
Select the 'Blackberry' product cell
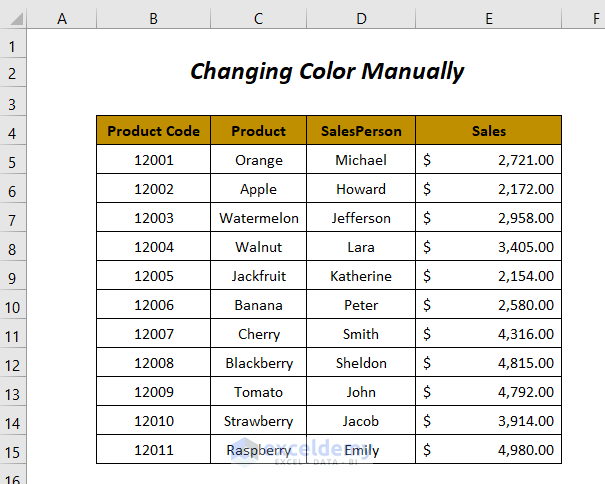(x=259, y=362)
